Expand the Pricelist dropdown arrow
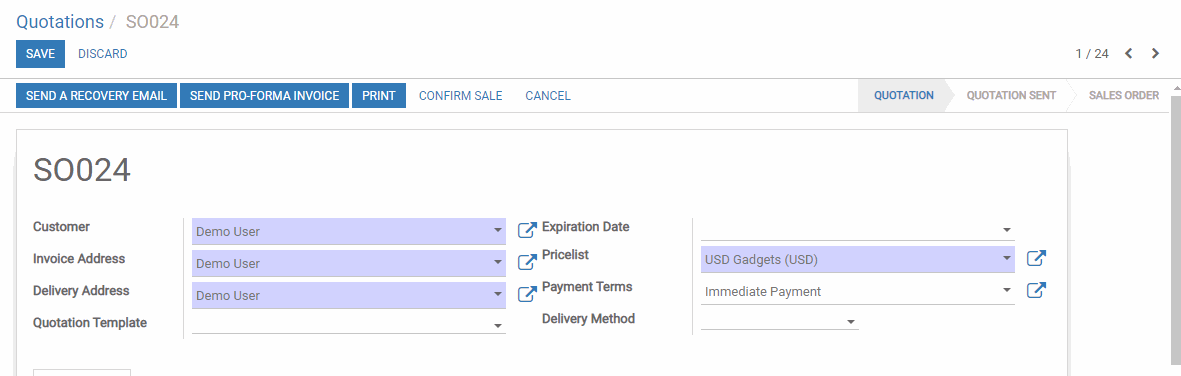The width and height of the screenshot is (1181, 376). (1007, 259)
